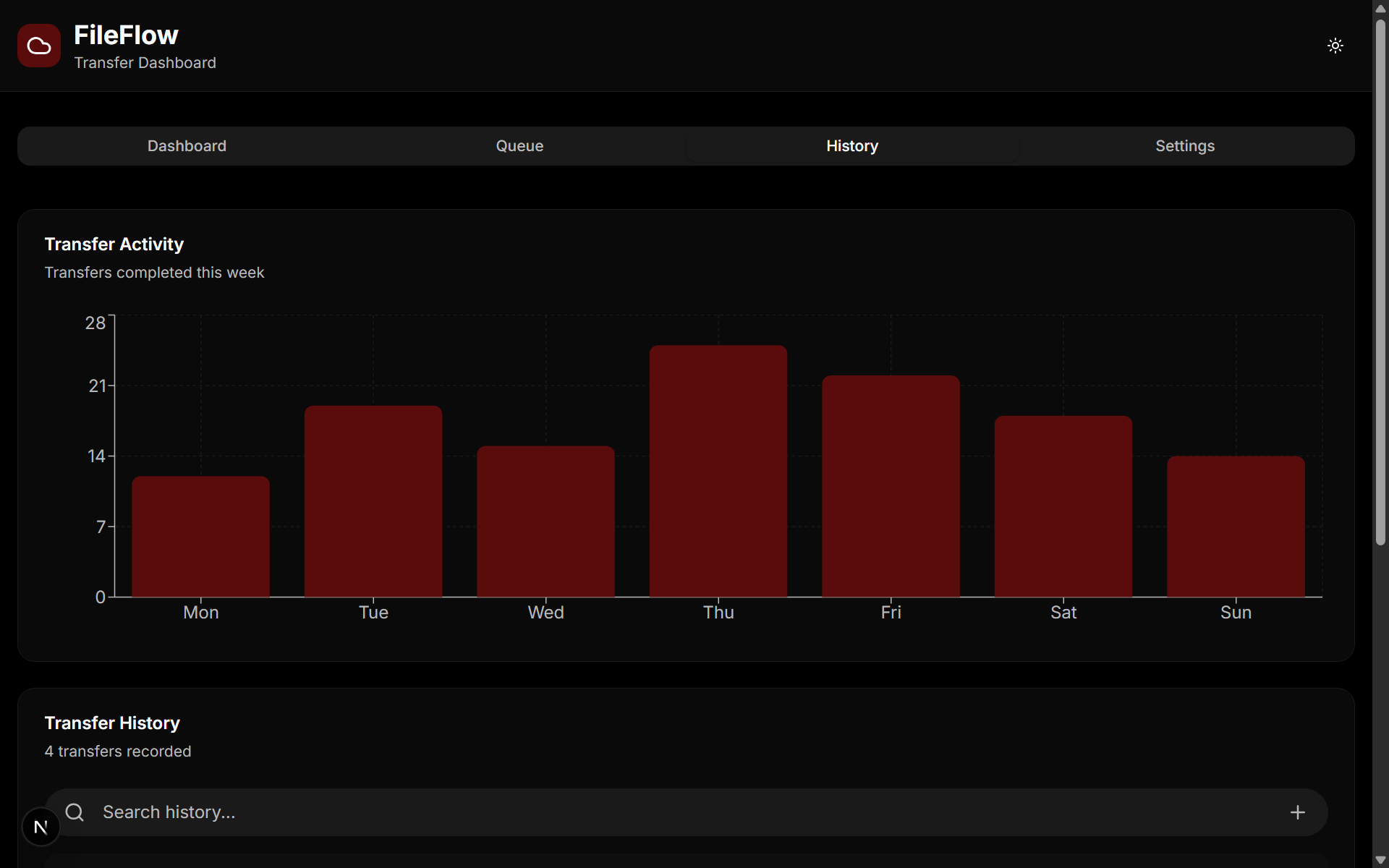The width and height of the screenshot is (1389, 868).
Task: Select the History tab
Action: coord(852,146)
